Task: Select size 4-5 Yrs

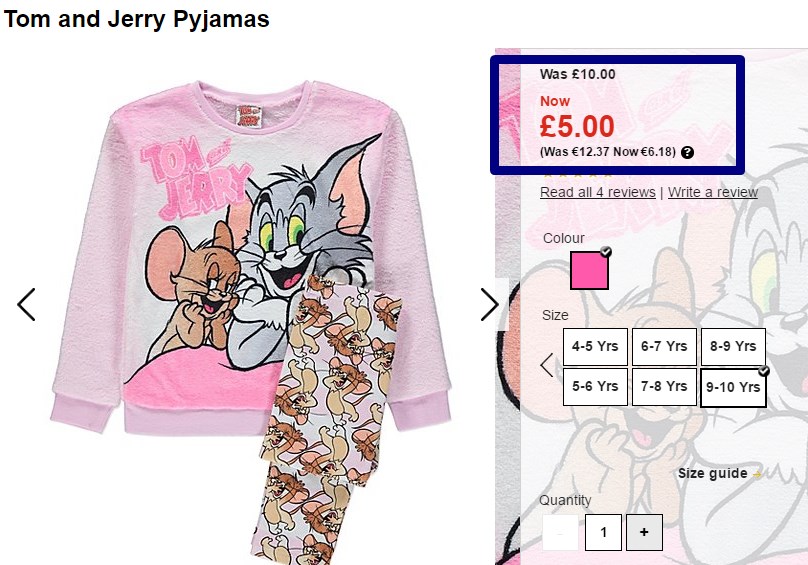Action: click(x=595, y=346)
